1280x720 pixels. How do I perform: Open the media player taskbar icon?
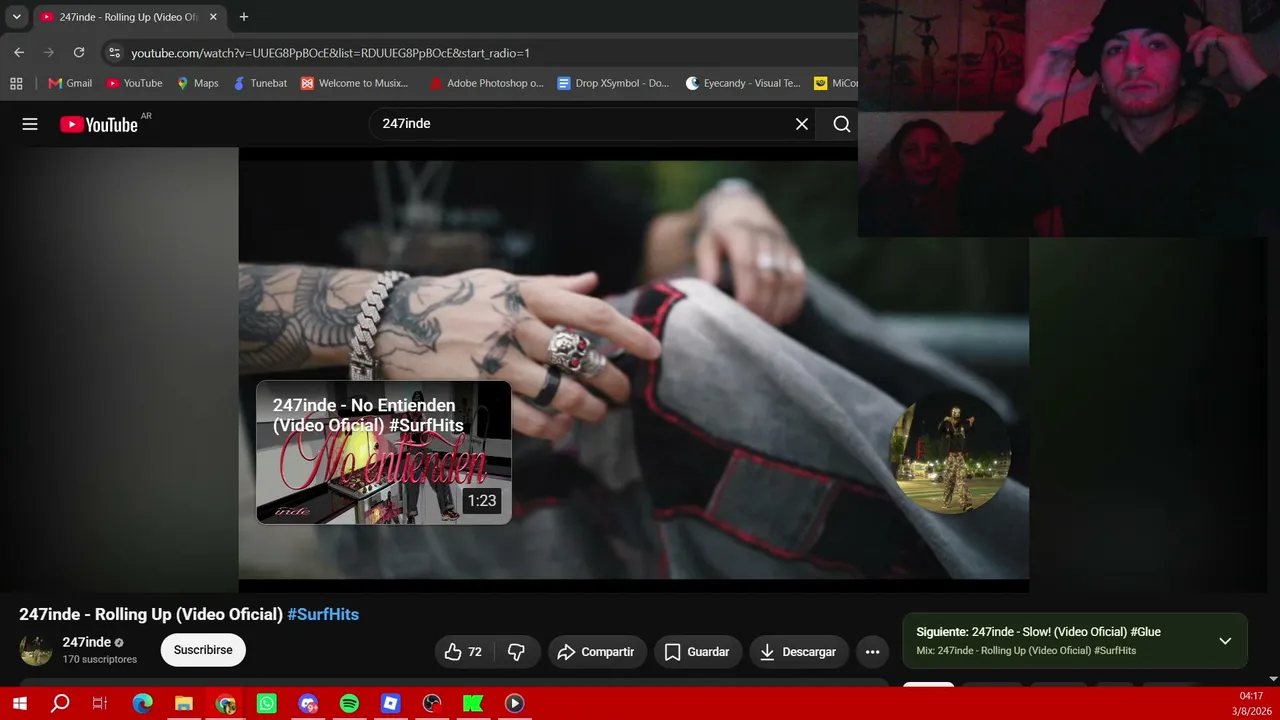click(514, 704)
